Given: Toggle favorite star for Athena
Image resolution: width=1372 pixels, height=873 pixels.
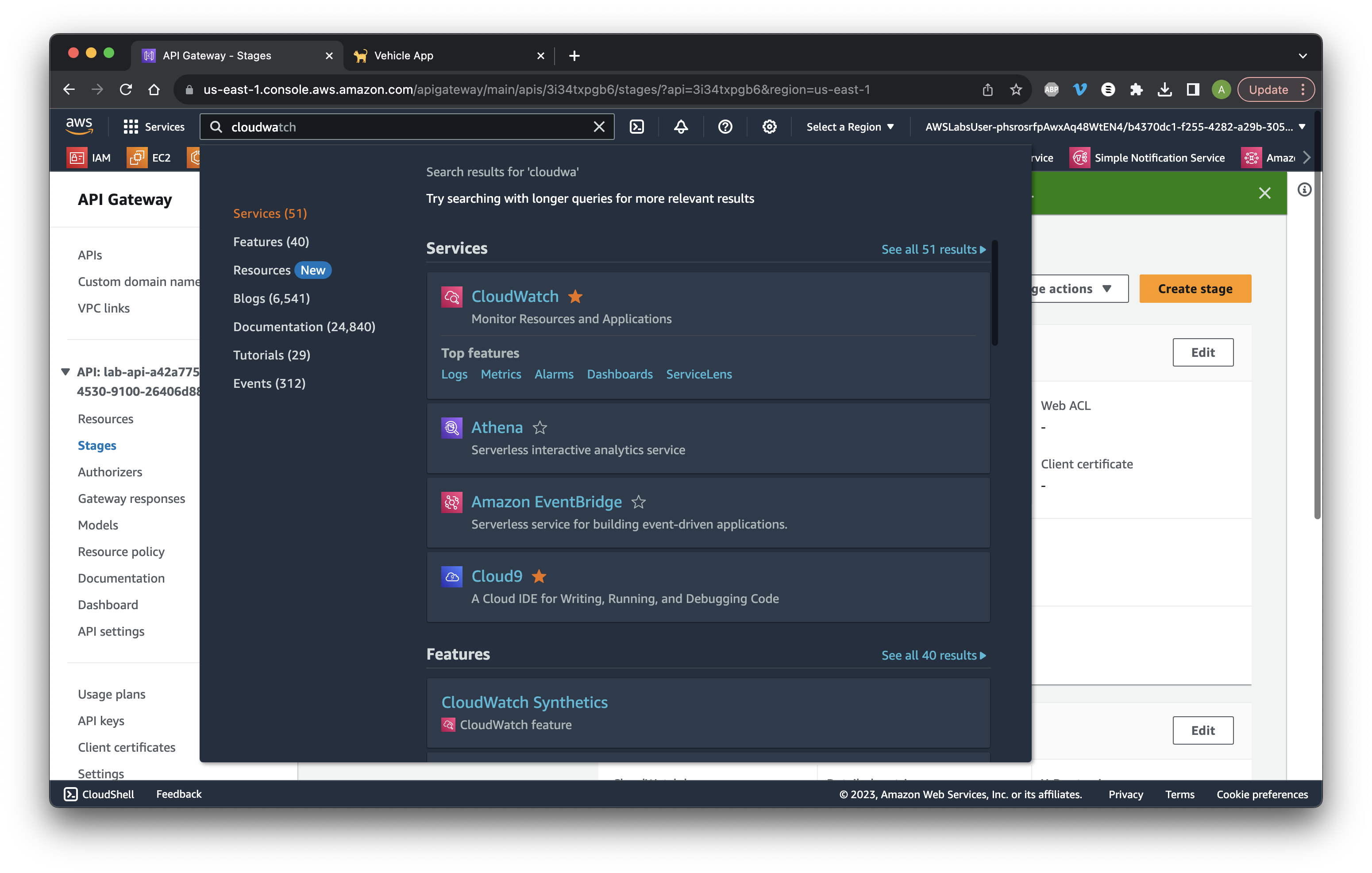Looking at the screenshot, I should tap(540, 427).
